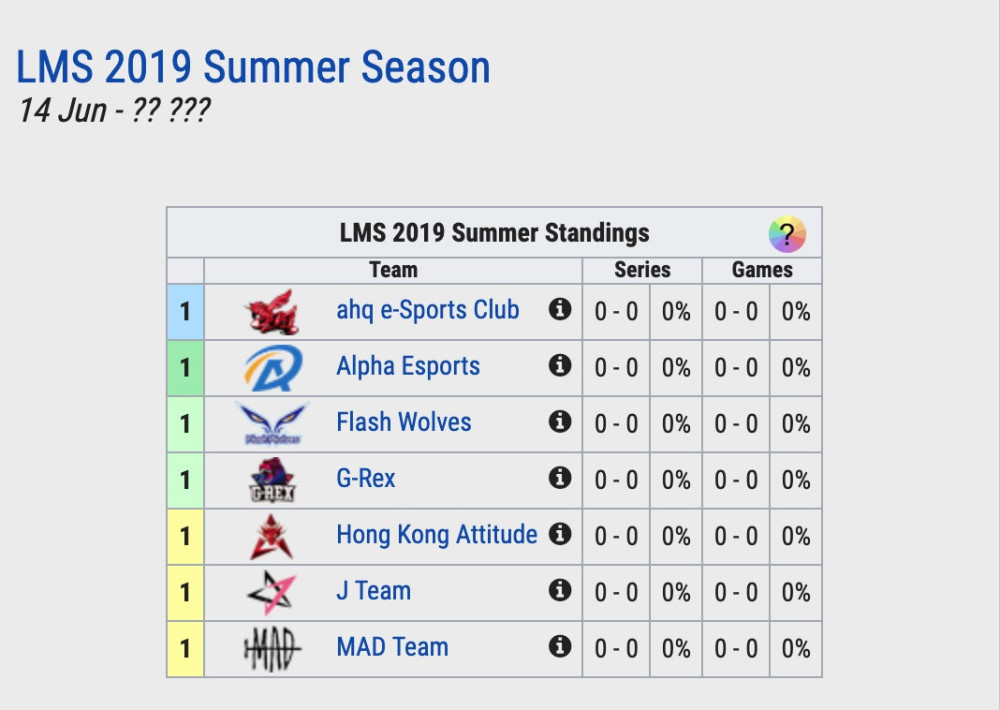Show info for ahq e-Sports Club
Image resolution: width=1000 pixels, height=710 pixels.
pyautogui.click(x=560, y=309)
